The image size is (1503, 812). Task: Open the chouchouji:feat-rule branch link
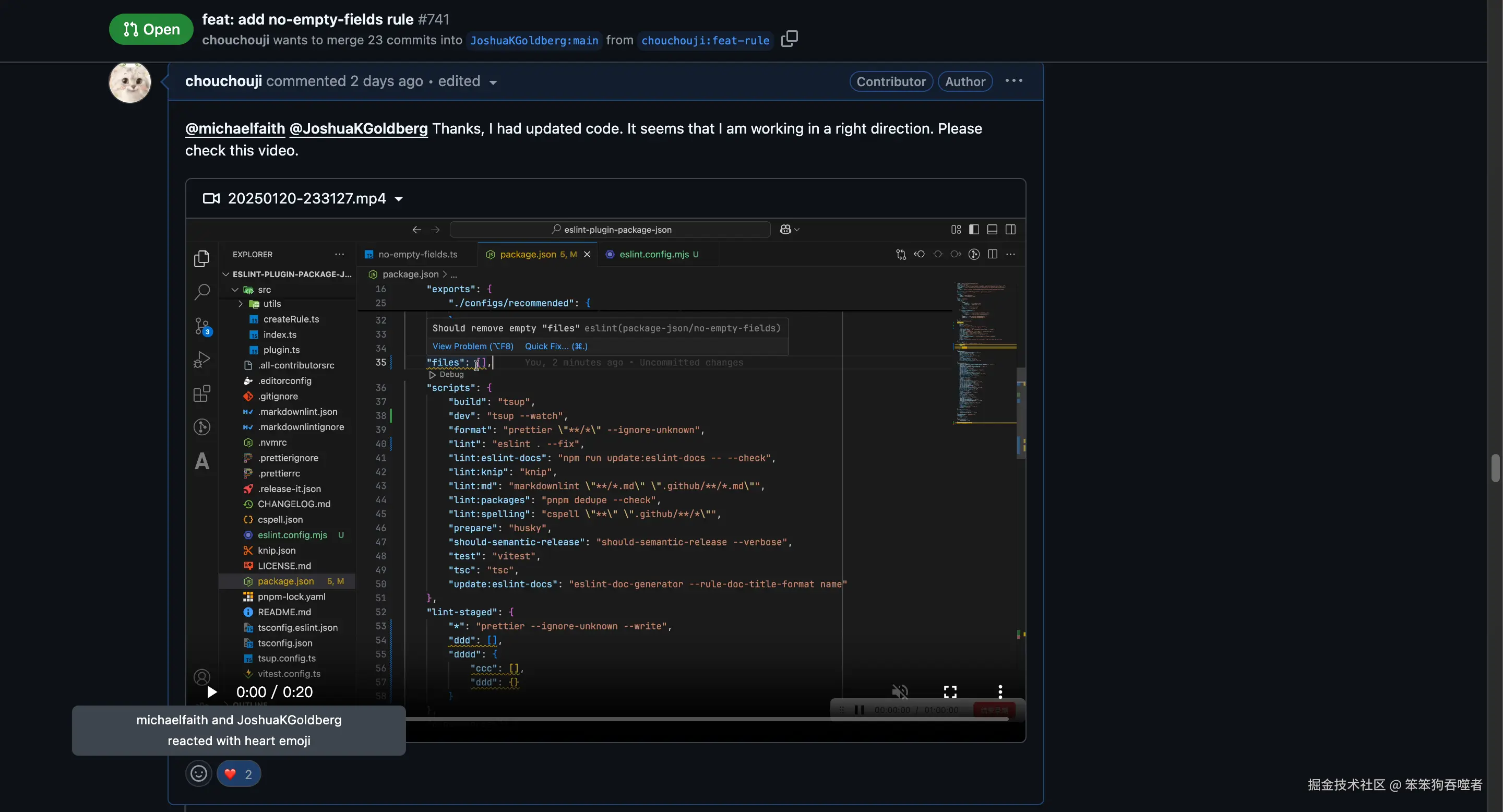[x=705, y=40]
